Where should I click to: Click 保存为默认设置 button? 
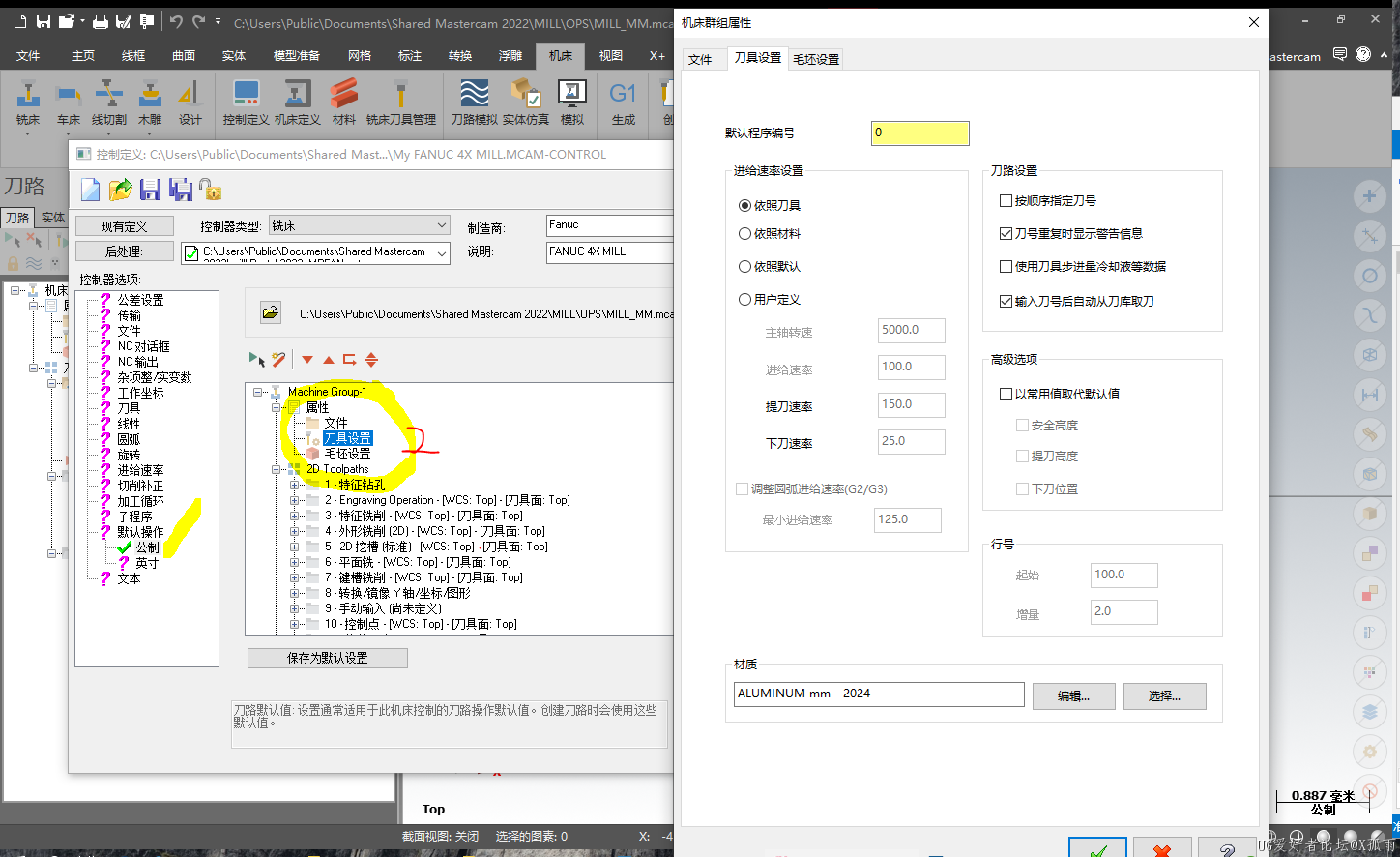click(328, 658)
